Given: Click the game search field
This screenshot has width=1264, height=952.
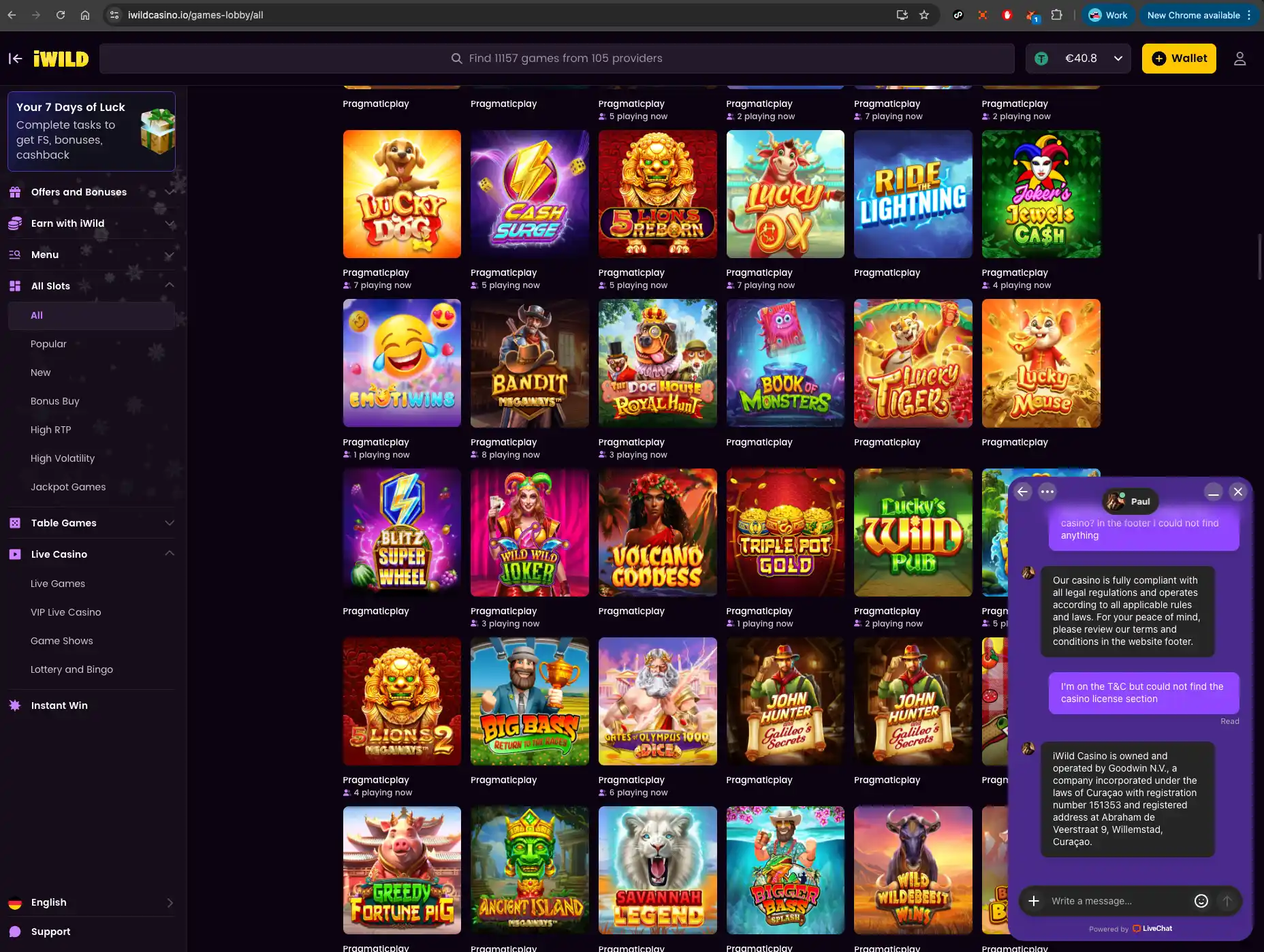Looking at the screenshot, I should click(556, 59).
